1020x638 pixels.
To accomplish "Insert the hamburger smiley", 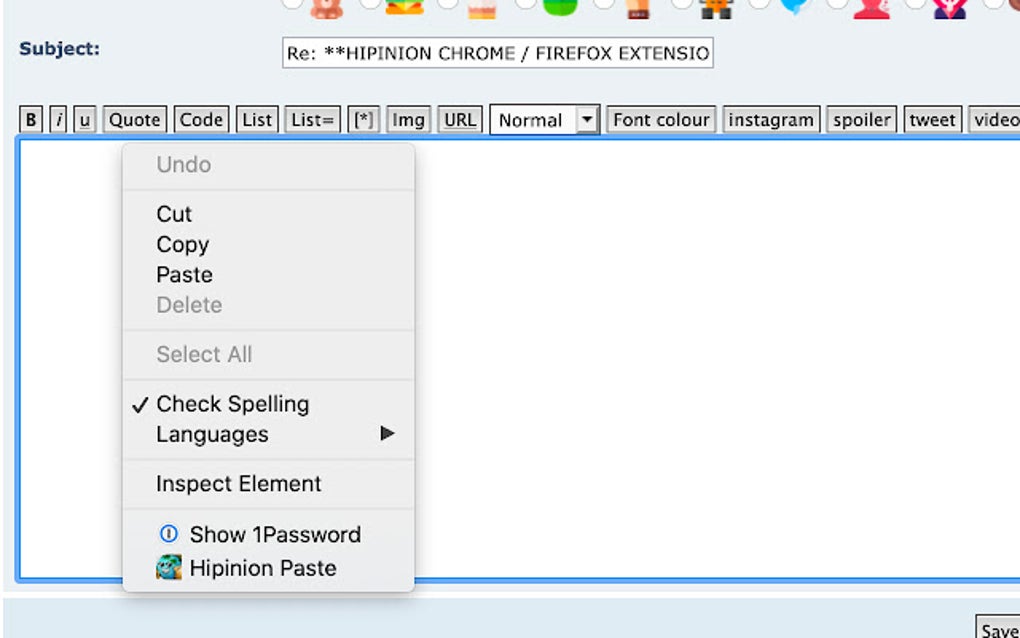I will coord(404,10).
